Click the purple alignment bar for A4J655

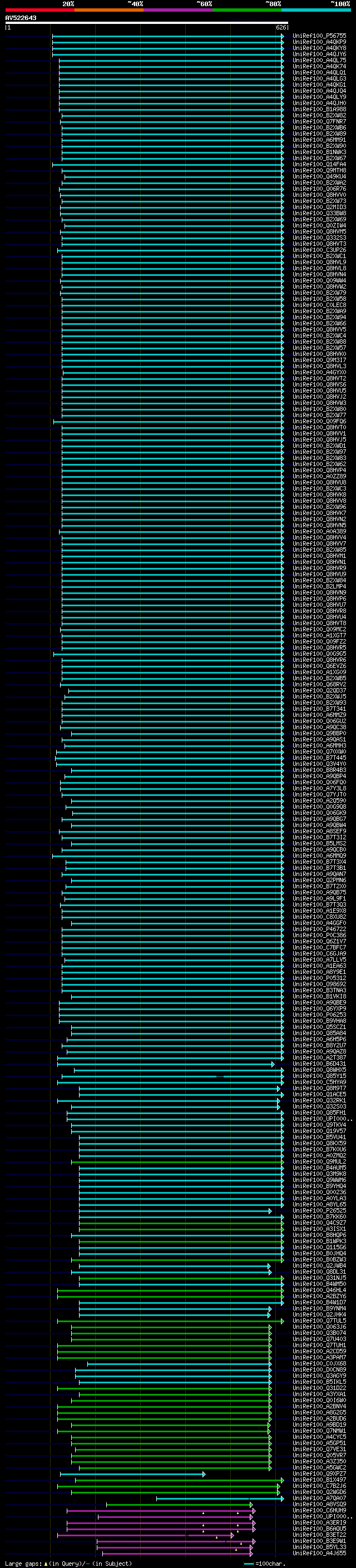tap(176, 1554)
